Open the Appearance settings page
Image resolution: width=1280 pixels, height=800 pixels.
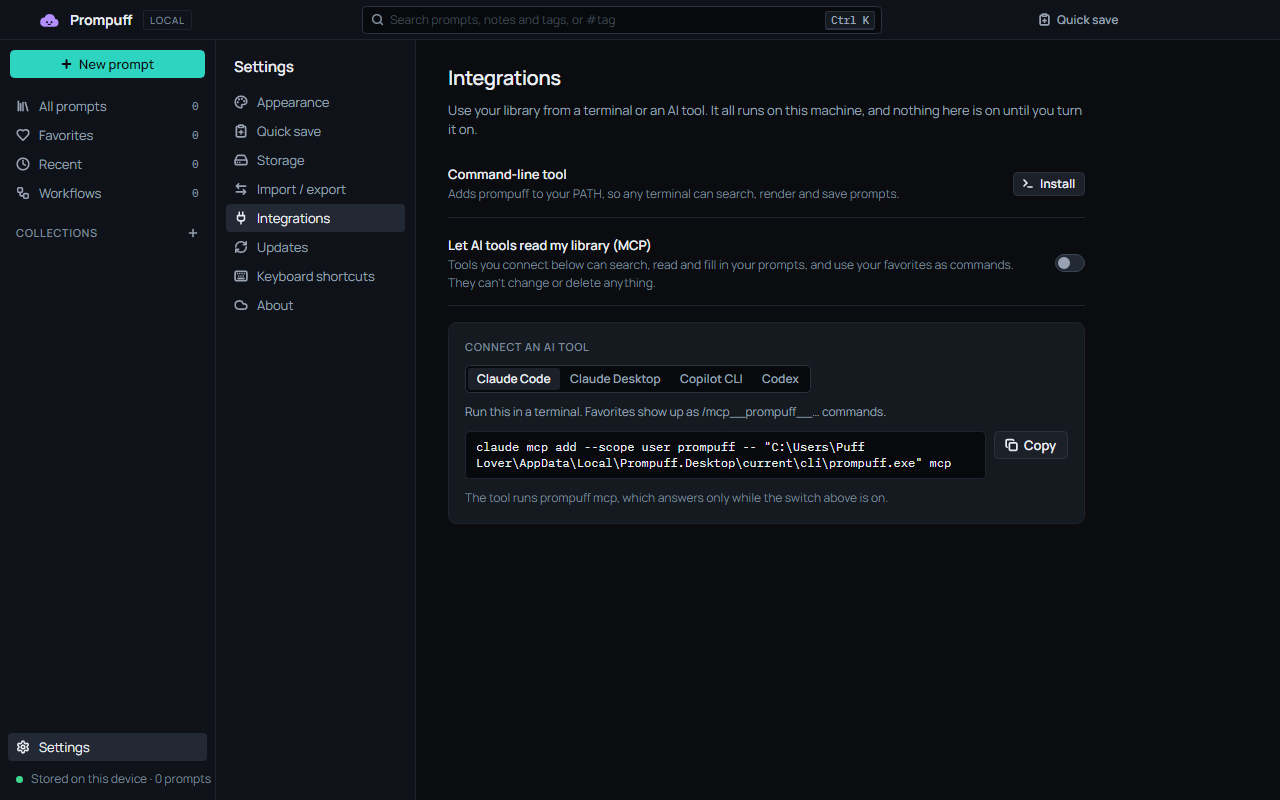[315, 102]
